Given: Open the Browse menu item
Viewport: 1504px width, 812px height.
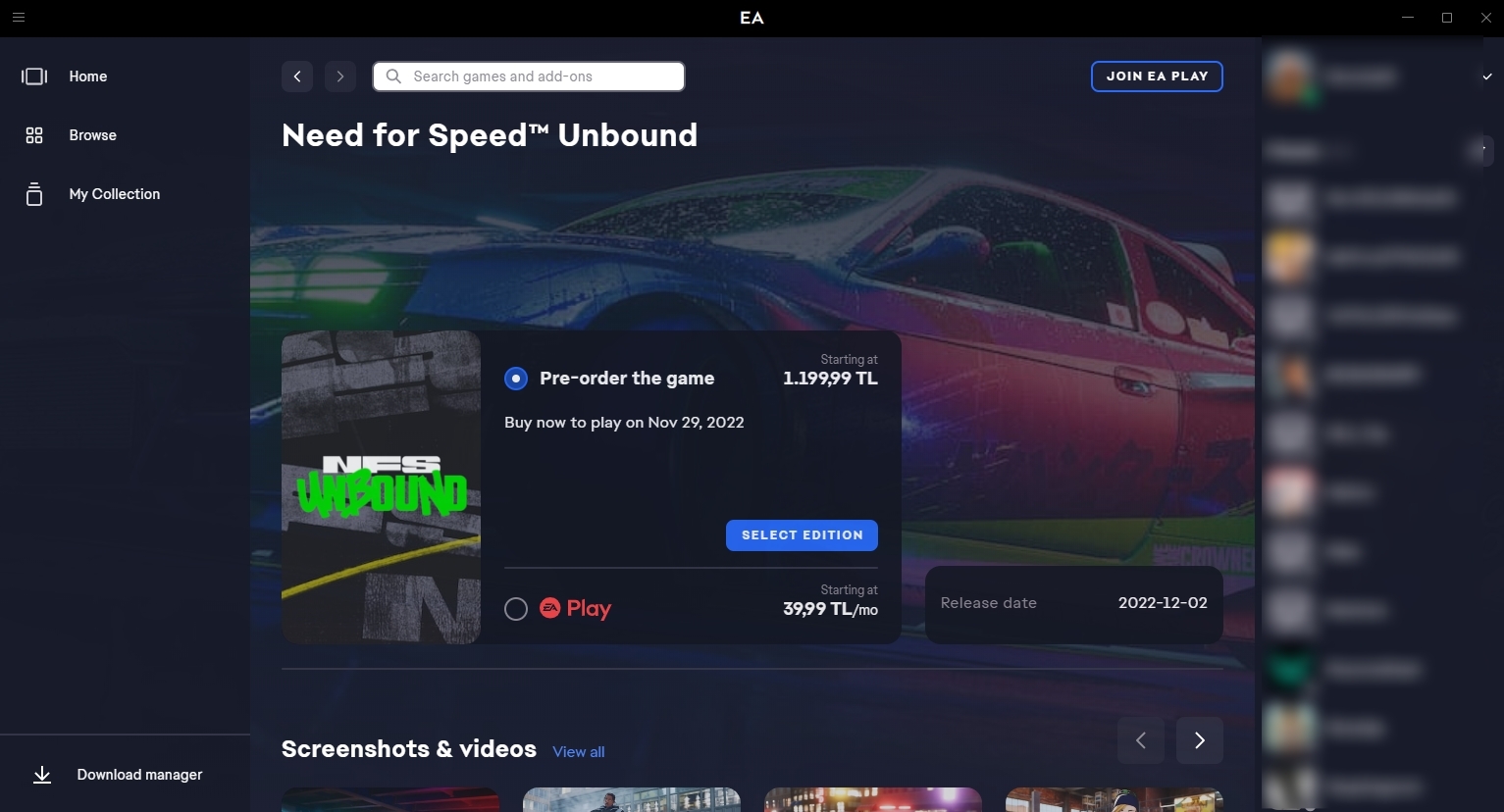Looking at the screenshot, I should pyautogui.click(x=93, y=135).
